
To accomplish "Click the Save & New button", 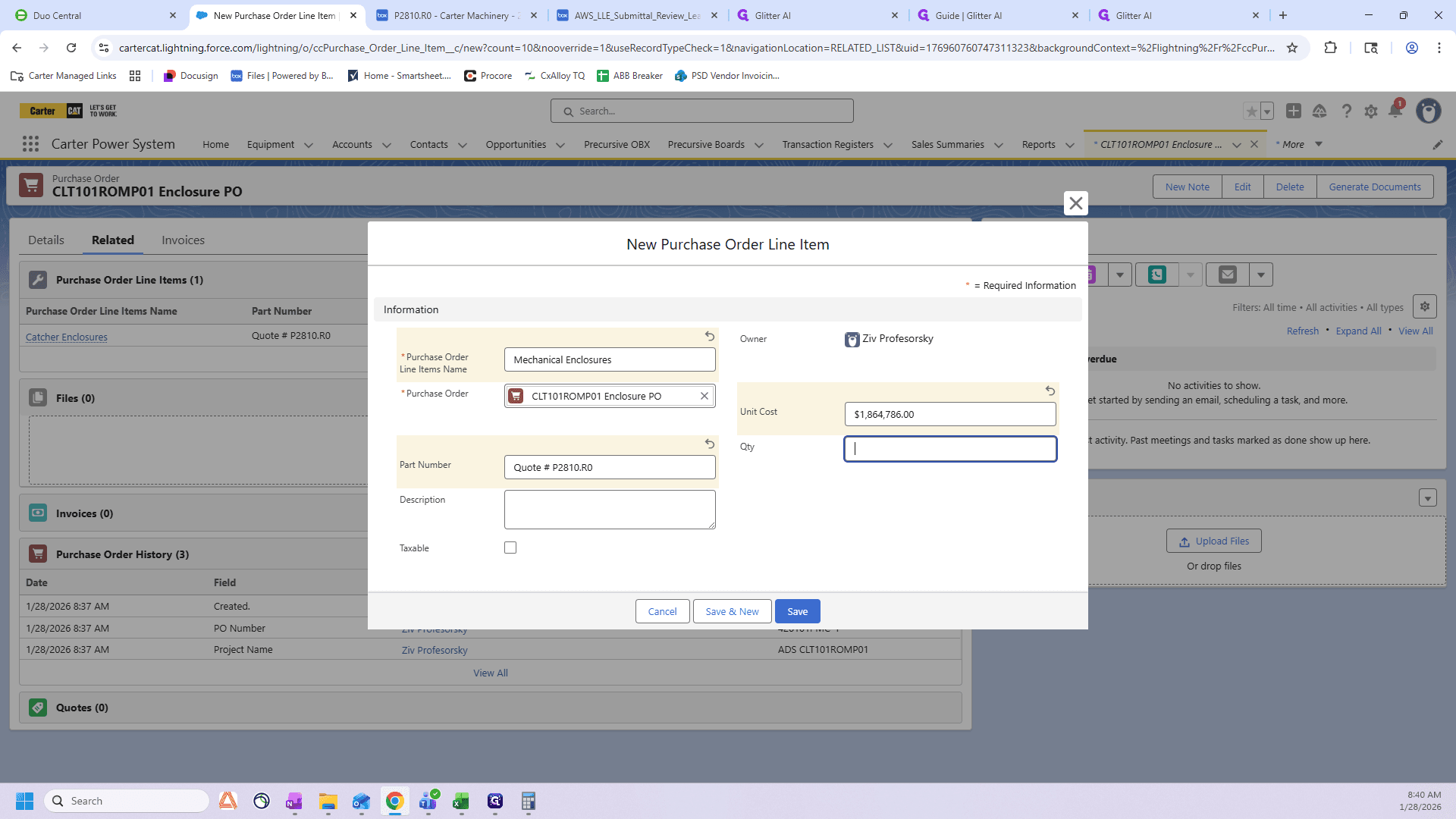I will [x=732, y=611].
